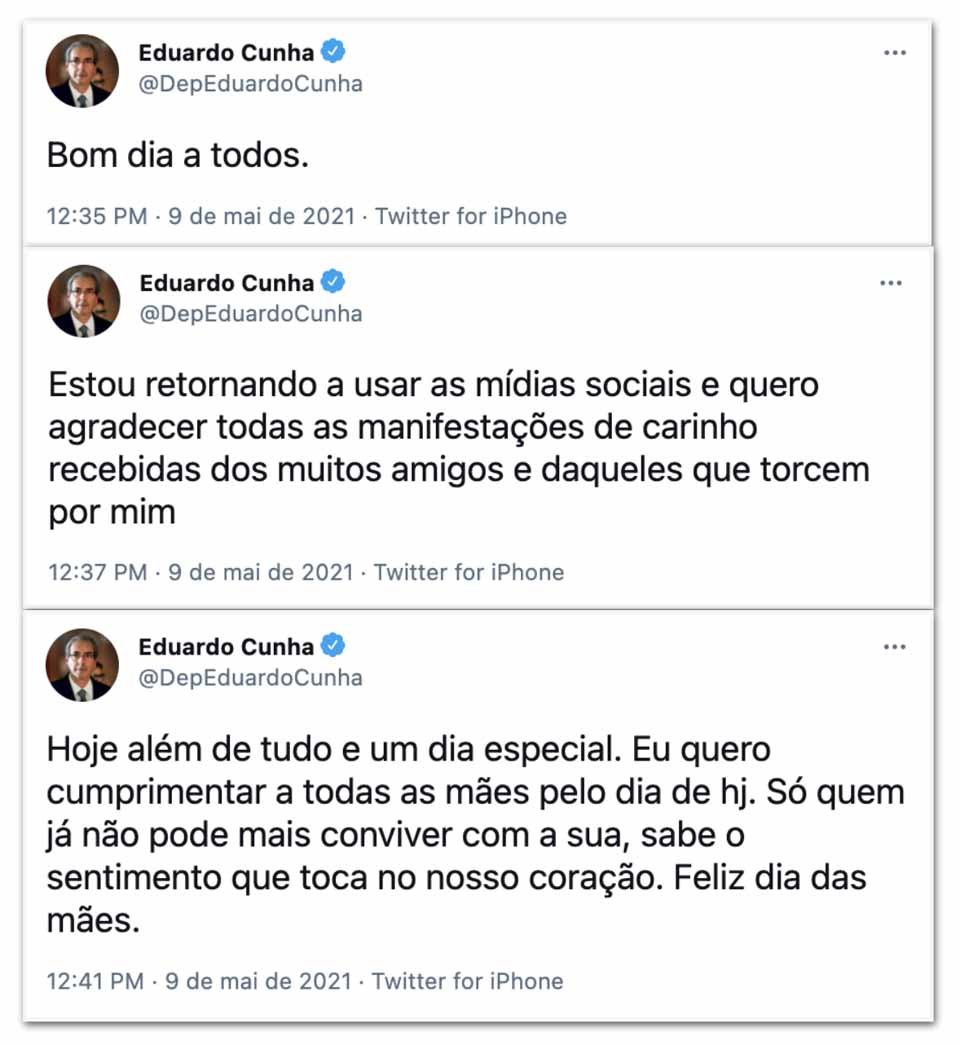Image resolution: width=960 pixels, height=1045 pixels.
Task: Click the @DepEduardoCunha handle in the third tweet
Action: pos(250,677)
